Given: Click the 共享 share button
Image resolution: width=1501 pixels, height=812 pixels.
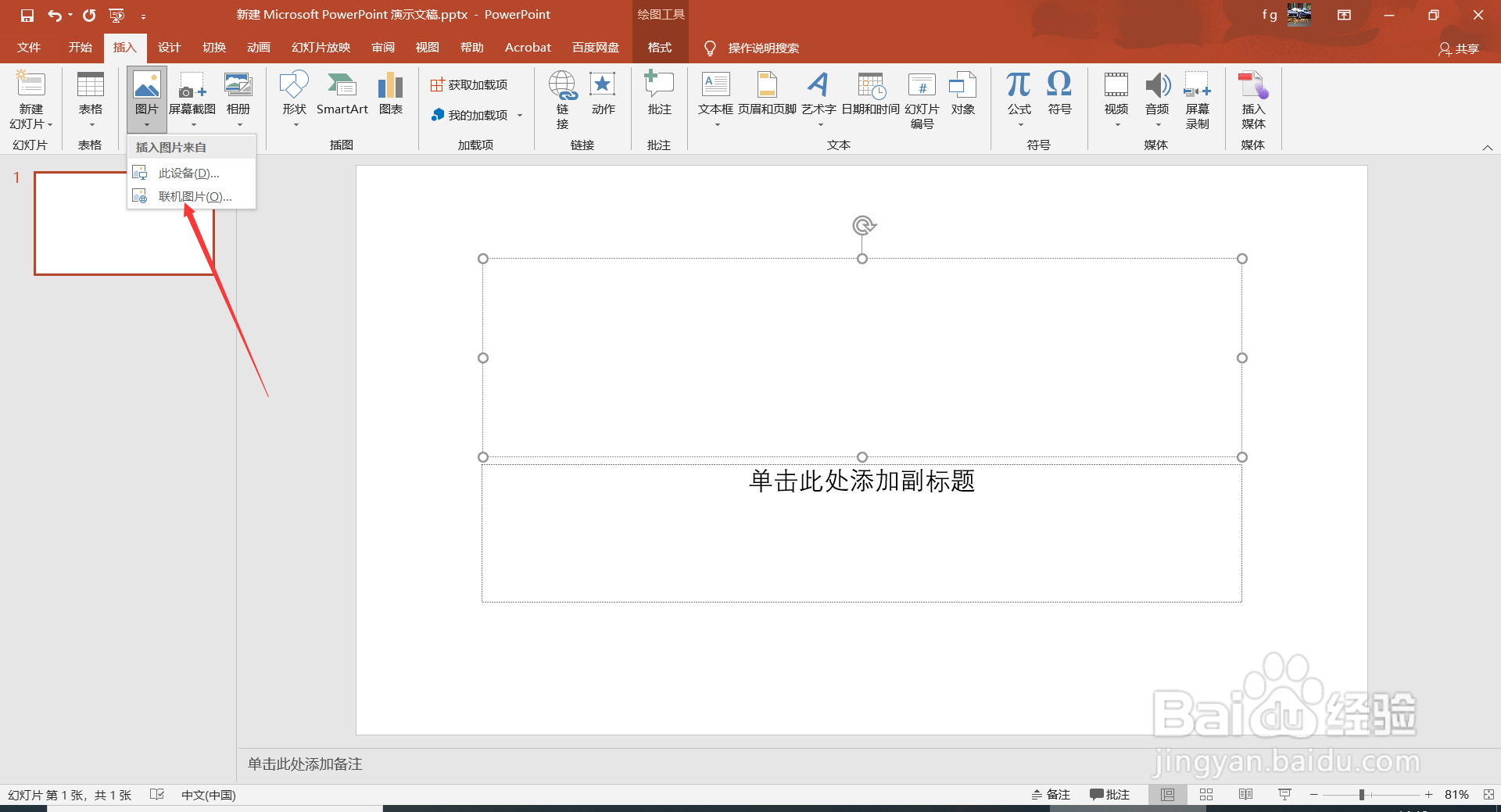Looking at the screenshot, I should [1459, 48].
